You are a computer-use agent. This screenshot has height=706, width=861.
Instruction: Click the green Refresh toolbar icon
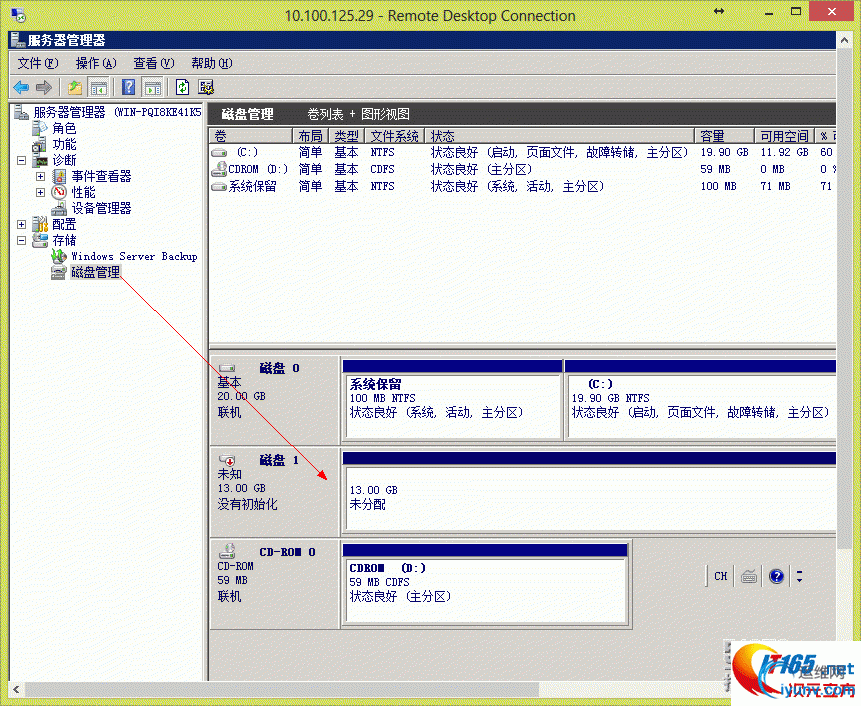182,87
